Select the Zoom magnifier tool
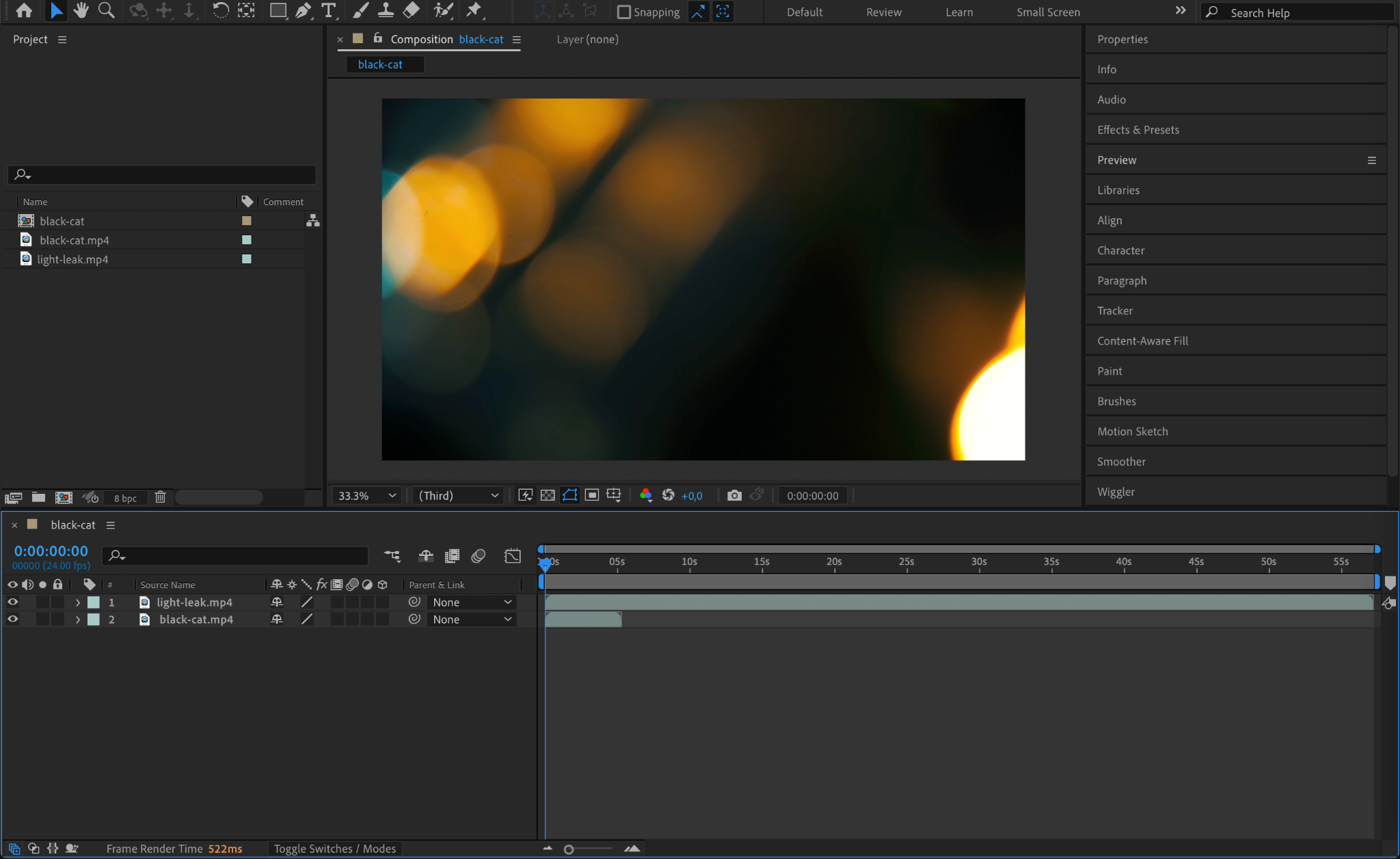 (106, 10)
